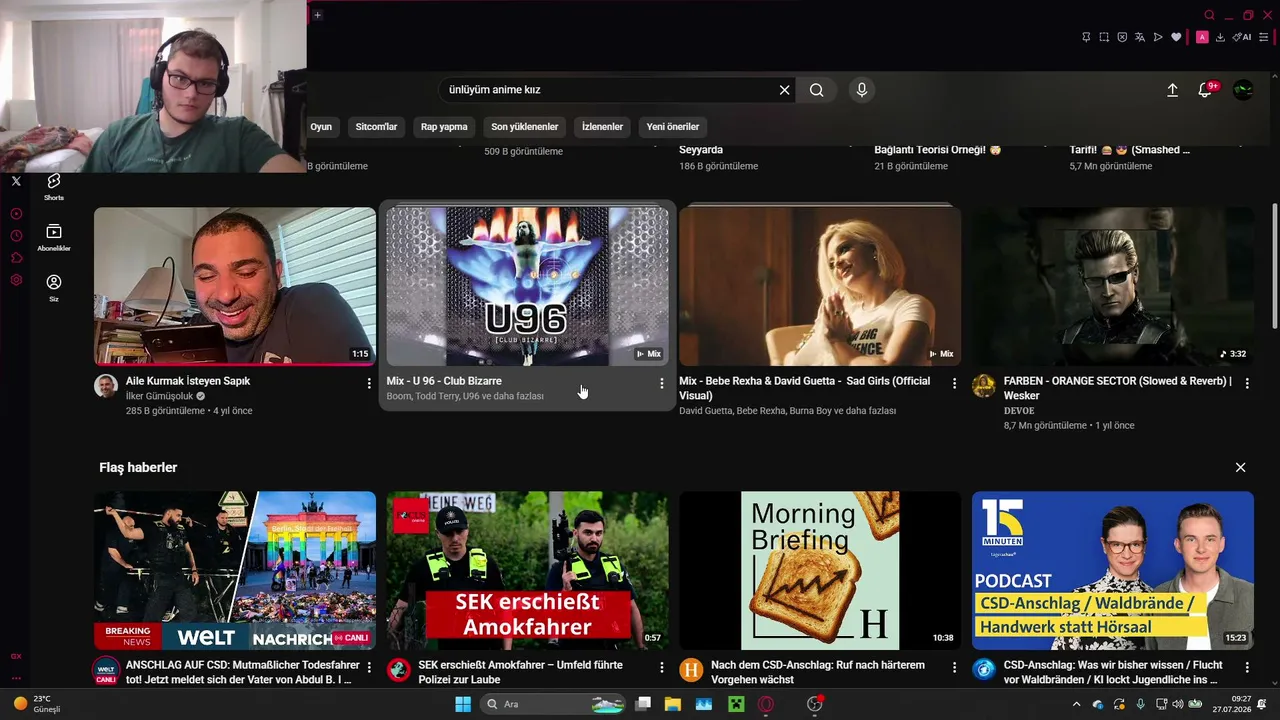Open Opera sidebar extensions icon
The width and height of the screenshot is (1280, 720).
16,258
